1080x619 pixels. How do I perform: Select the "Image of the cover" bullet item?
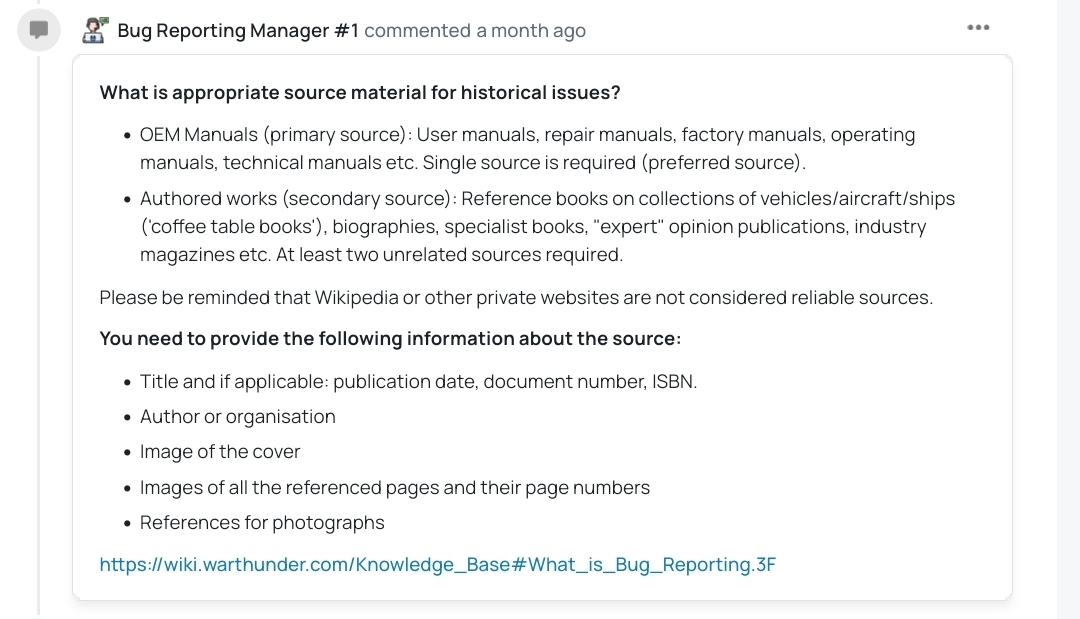tap(220, 452)
